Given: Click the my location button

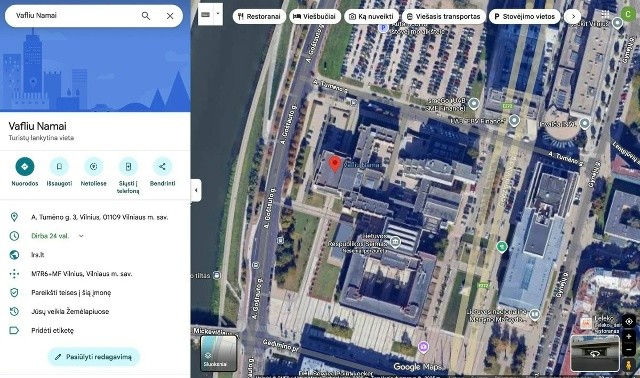Looking at the screenshot, I should 629,322.
